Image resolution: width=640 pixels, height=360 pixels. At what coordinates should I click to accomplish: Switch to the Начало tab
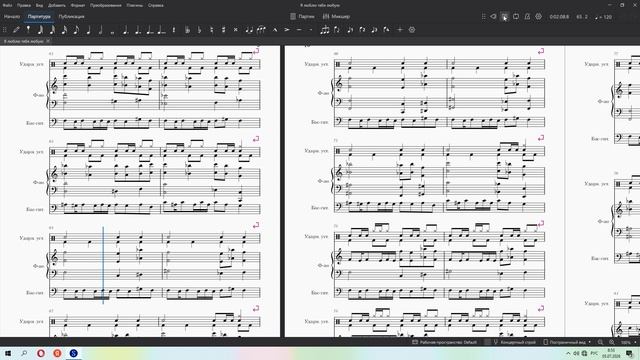pos(12,17)
